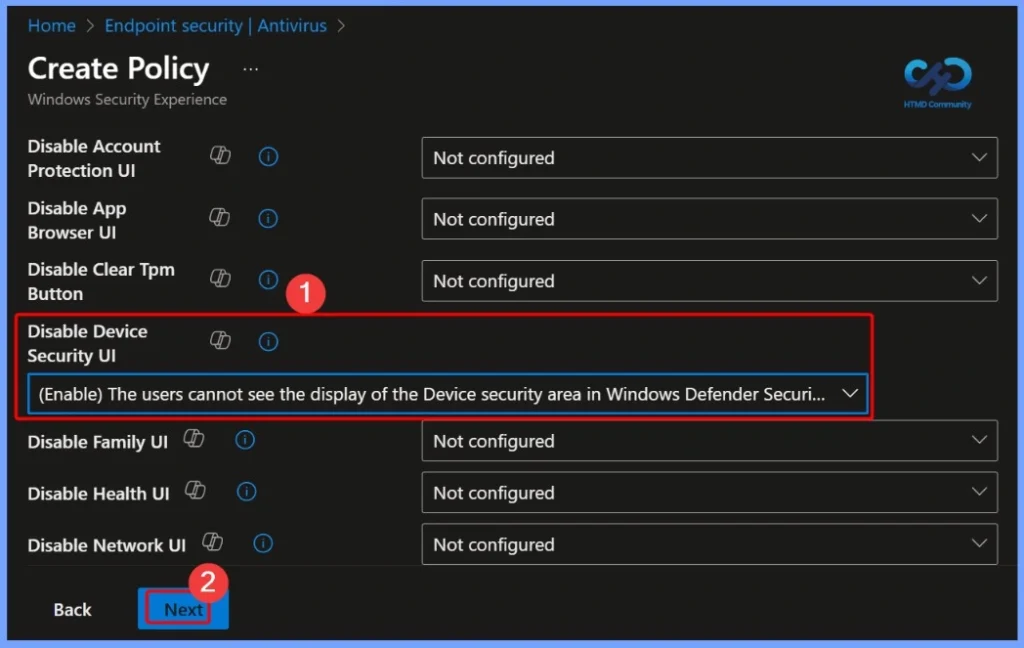Click the info icon beside Disable App Browser UI
The height and width of the screenshot is (648, 1024).
[268, 218]
